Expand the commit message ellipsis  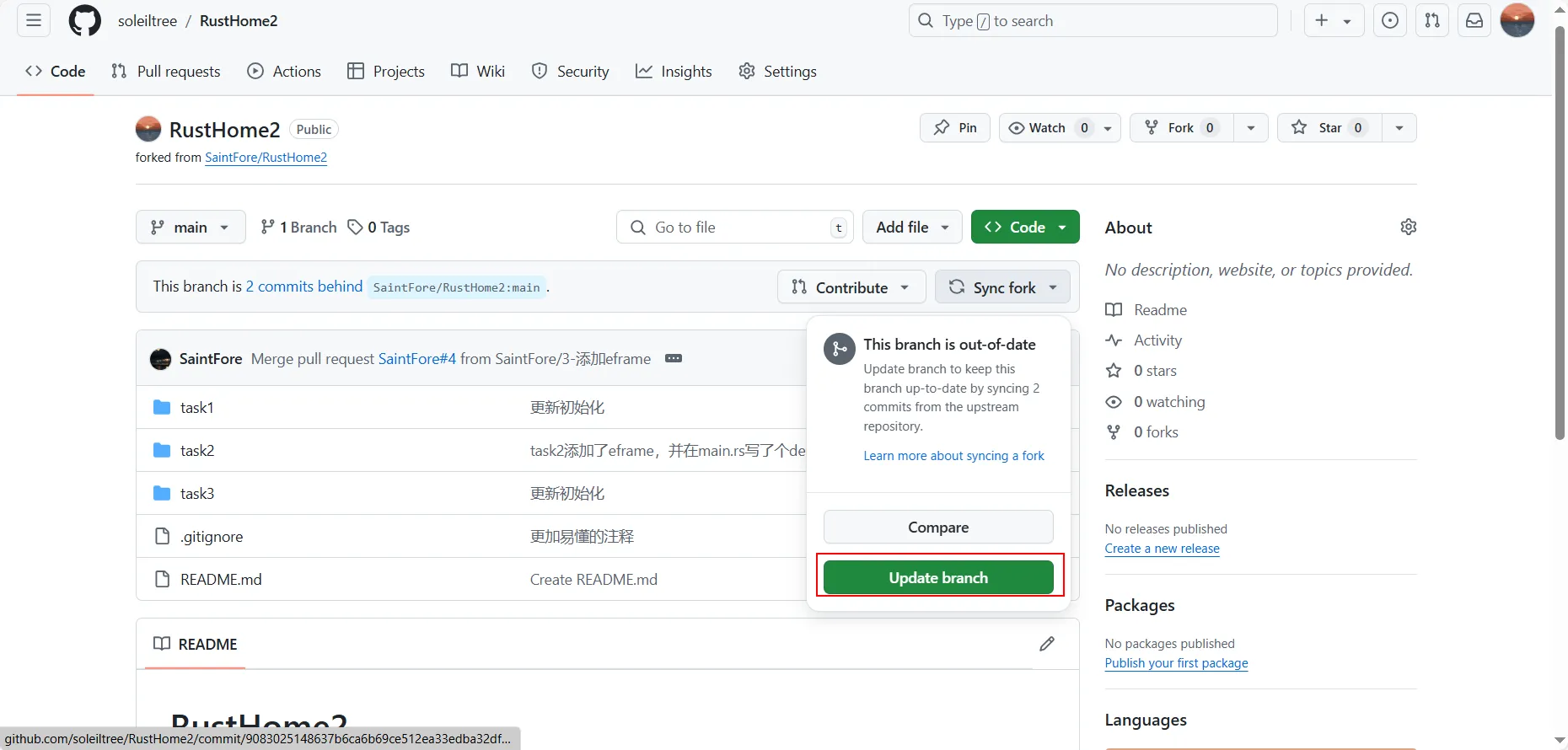pyautogui.click(x=673, y=358)
